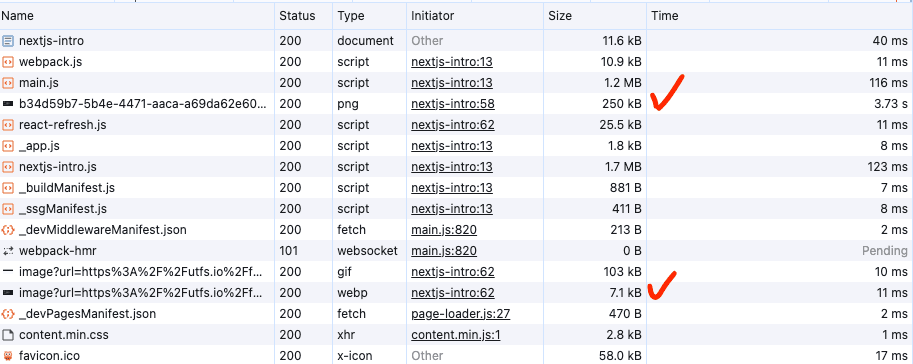Click the Pending time of webpack-hmr
This screenshot has width=913, height=364.
click(884, 251)
